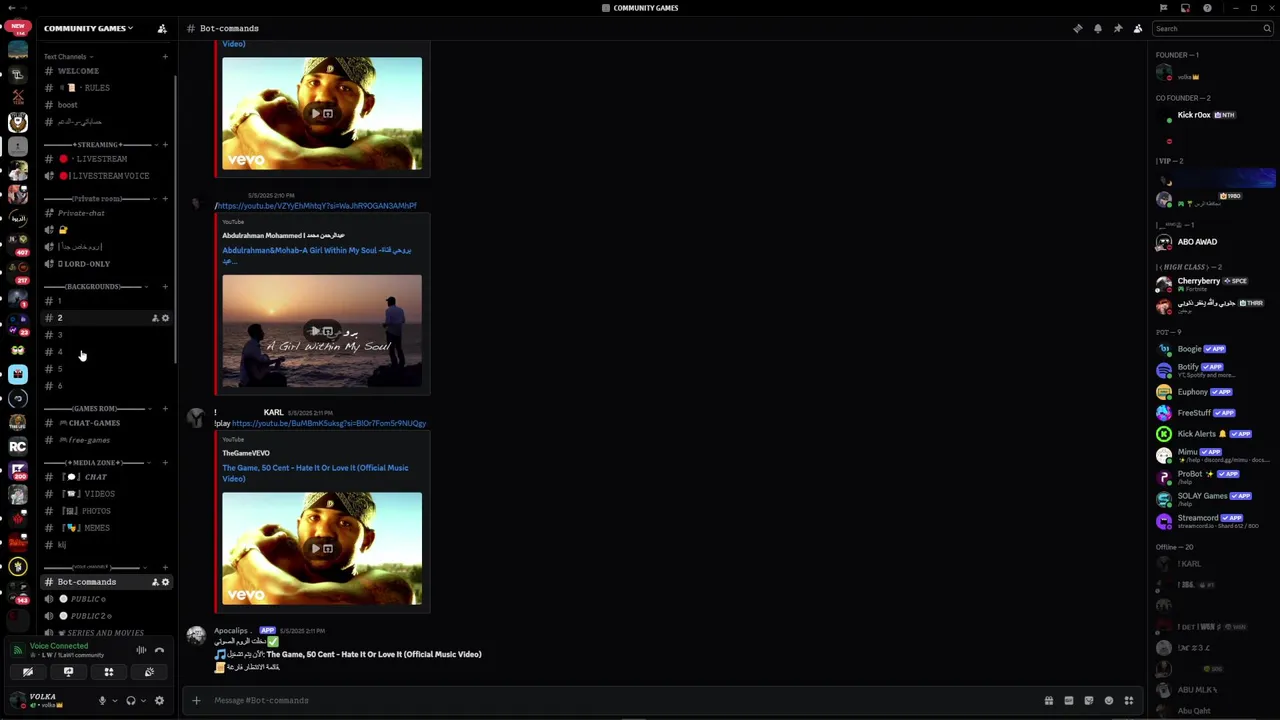Open notification settings bell icon

pos(1098,28)
